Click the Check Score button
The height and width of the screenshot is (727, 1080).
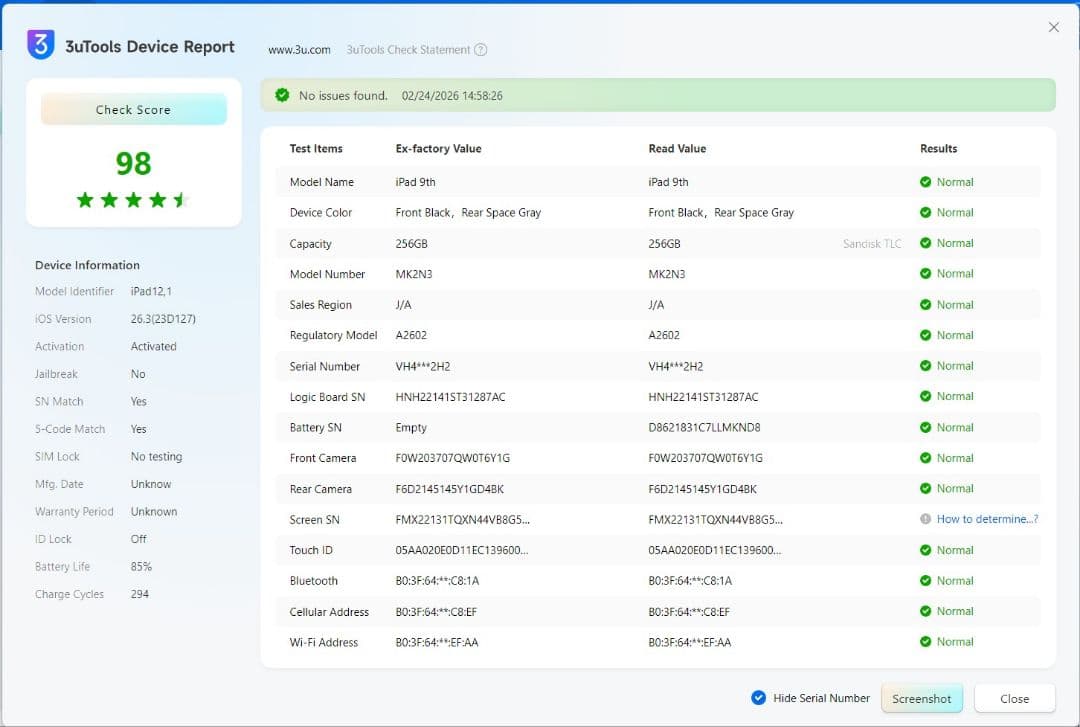pyautogui.click(x=134, y=110)
